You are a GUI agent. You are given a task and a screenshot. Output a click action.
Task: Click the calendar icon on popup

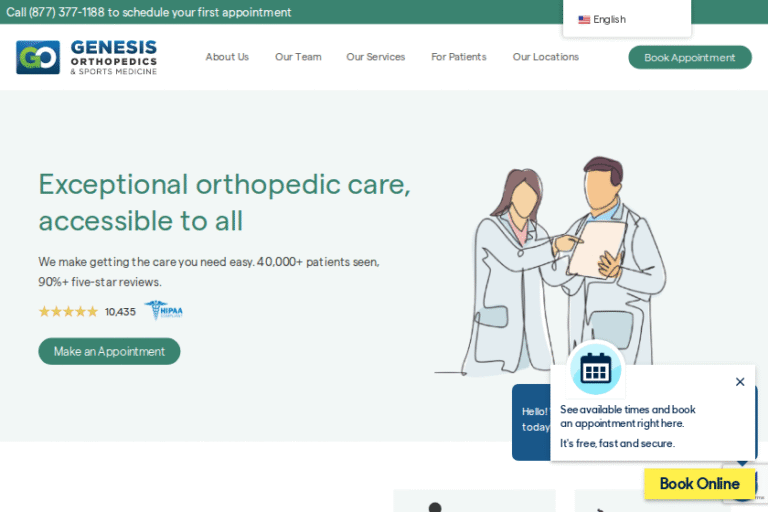pos(596,369)
